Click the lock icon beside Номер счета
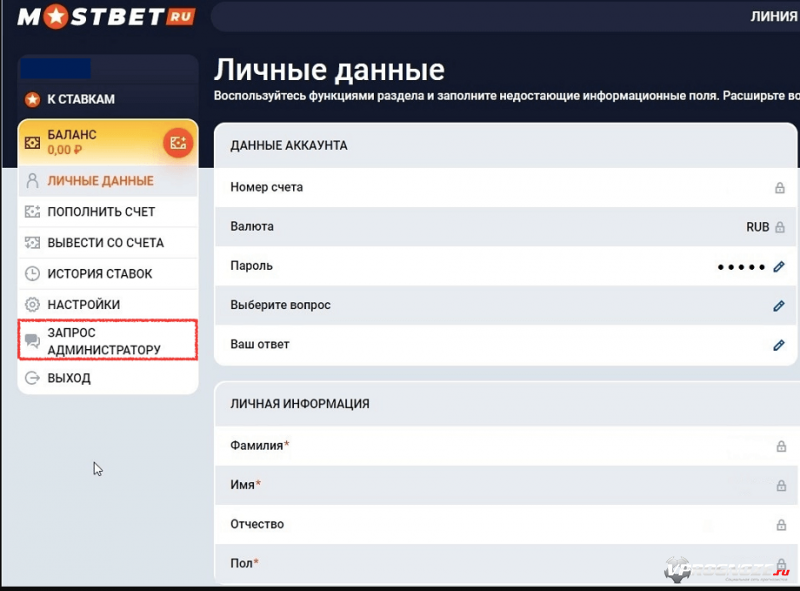 (779, 186)
